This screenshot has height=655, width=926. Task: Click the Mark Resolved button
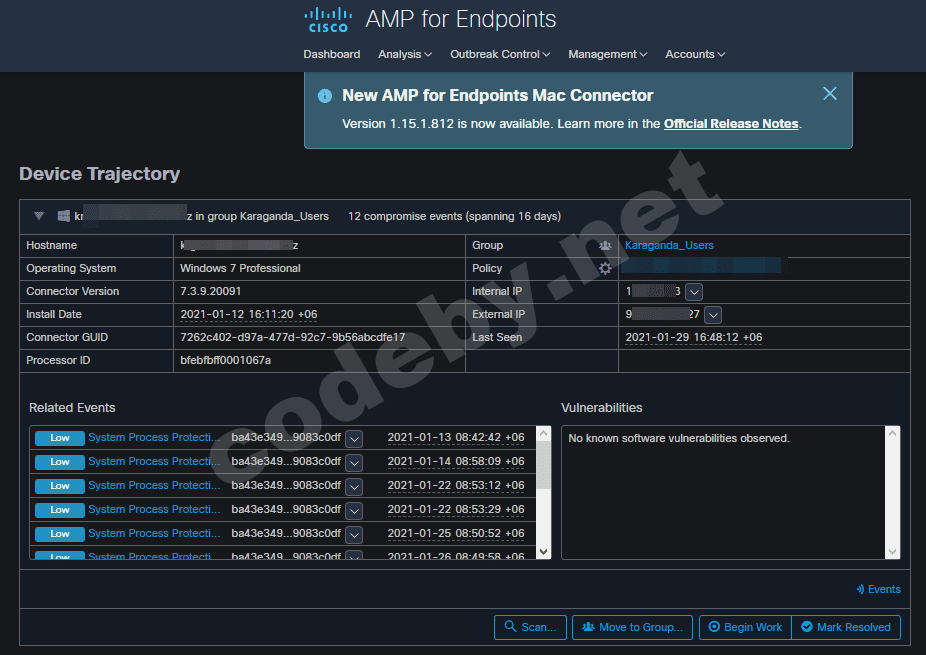pos(846,627)
